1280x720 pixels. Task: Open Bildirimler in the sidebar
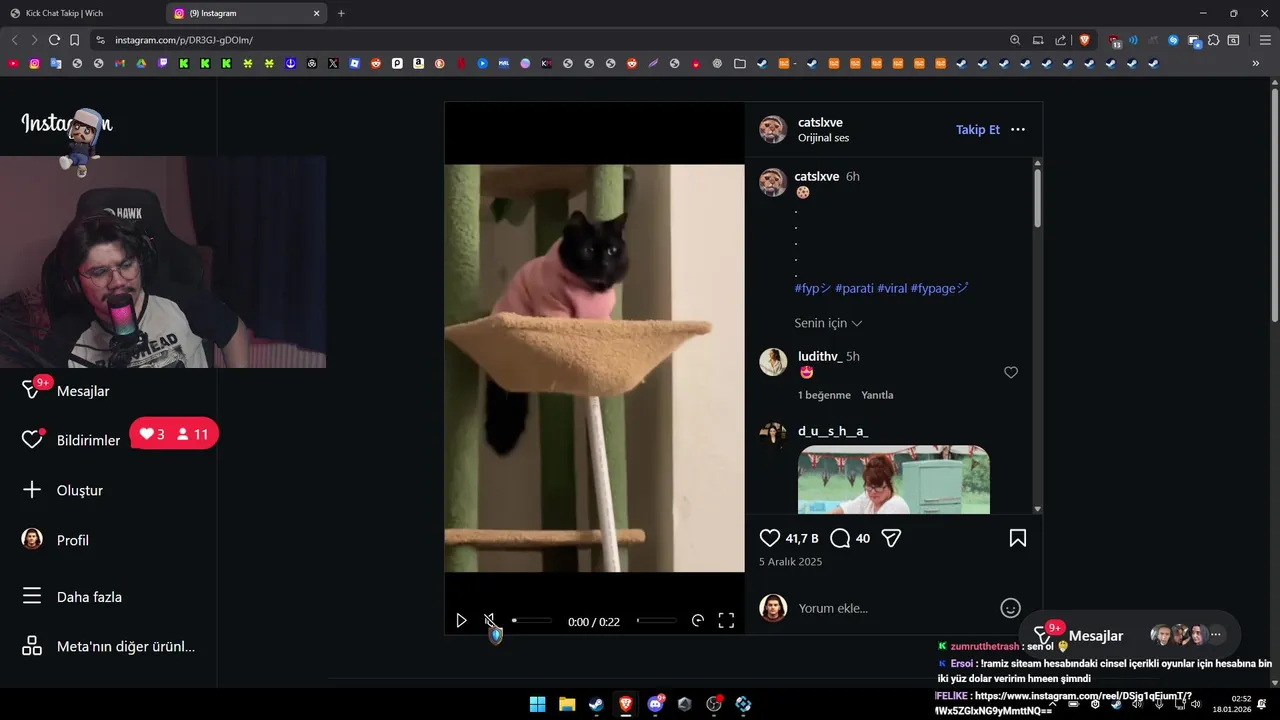click(x=70, y=440)
